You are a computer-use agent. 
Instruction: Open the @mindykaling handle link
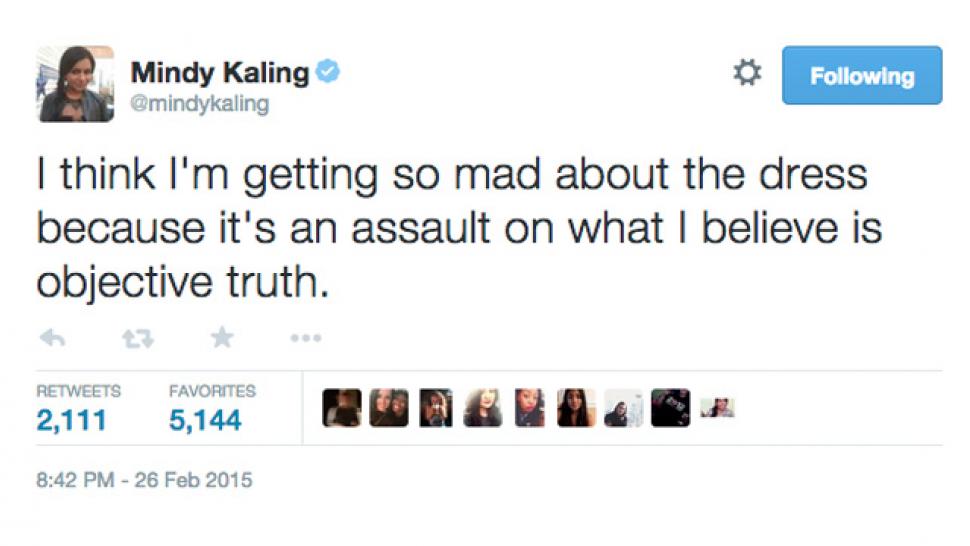tap(200, 104)
